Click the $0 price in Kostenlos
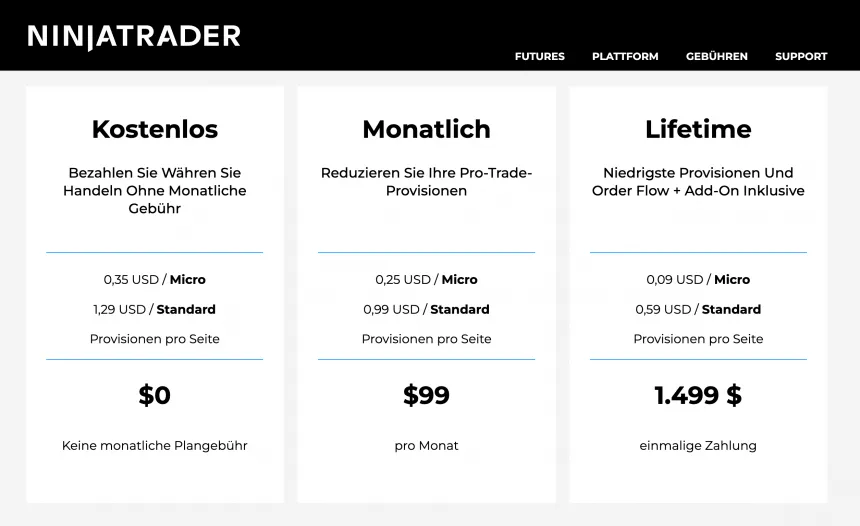Screen dimensions: 860x526 (155, 395)
